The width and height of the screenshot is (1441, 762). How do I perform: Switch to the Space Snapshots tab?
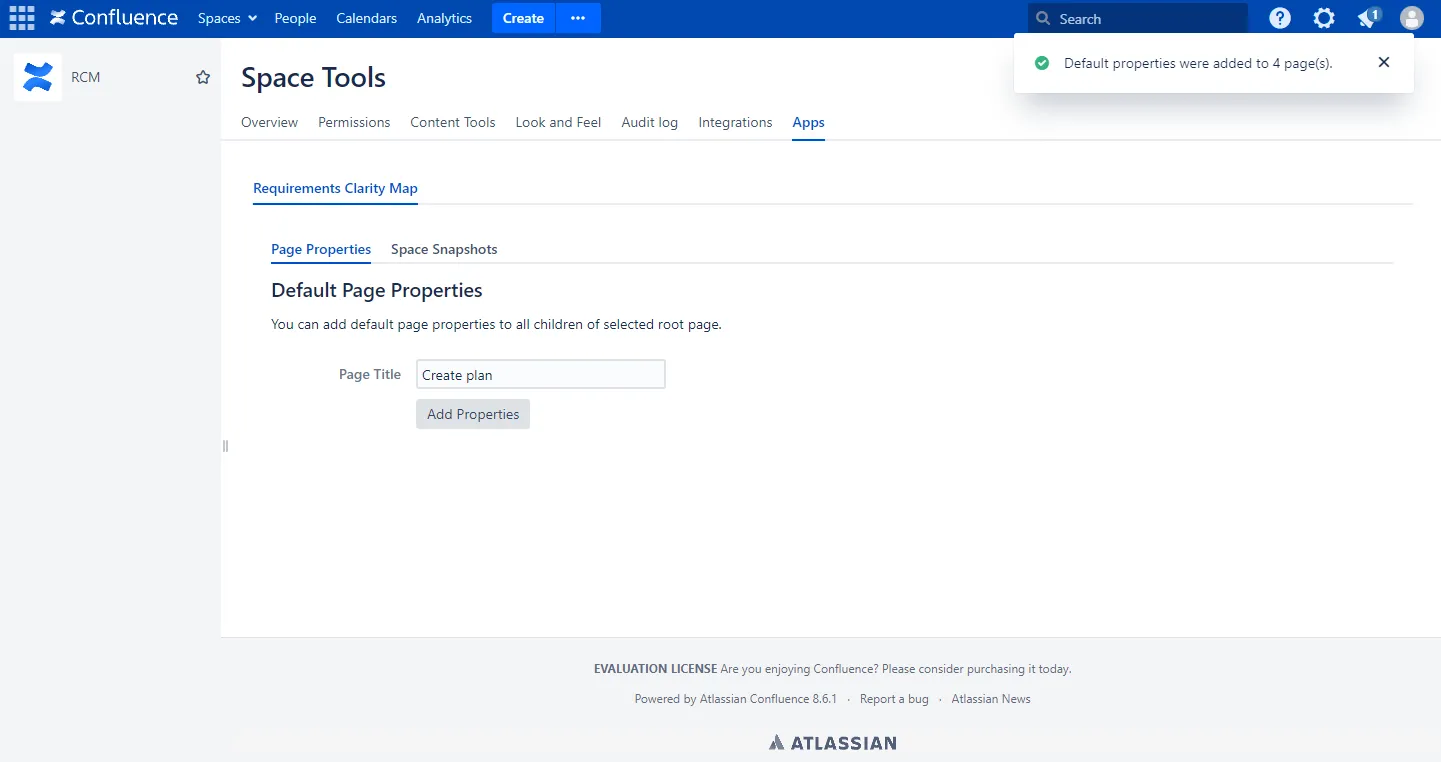pyautogui.click(x=444, y=249)
